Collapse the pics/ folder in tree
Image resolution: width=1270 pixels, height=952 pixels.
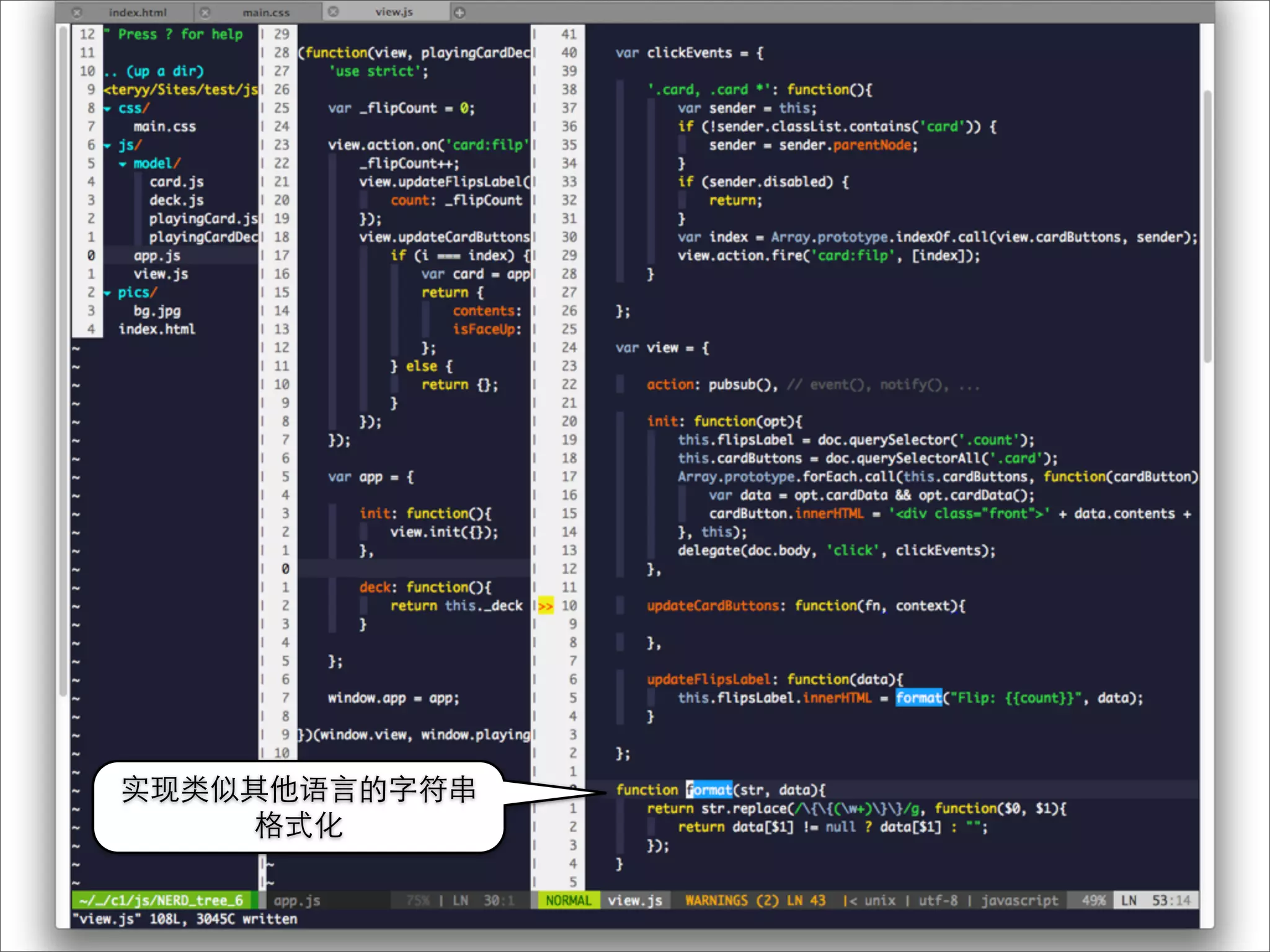pyautogui.click(x=108, y=294)
